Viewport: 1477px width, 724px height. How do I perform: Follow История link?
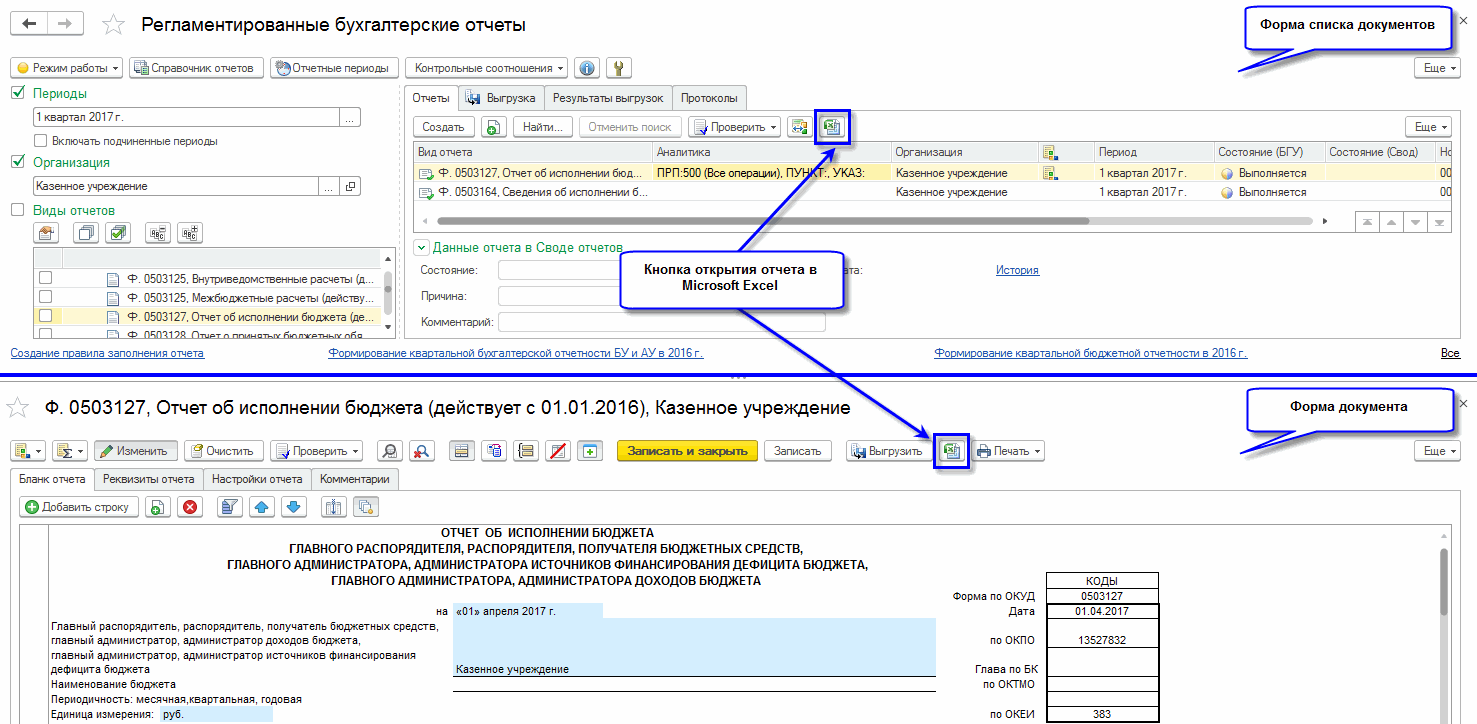[x=1017, y=270]
